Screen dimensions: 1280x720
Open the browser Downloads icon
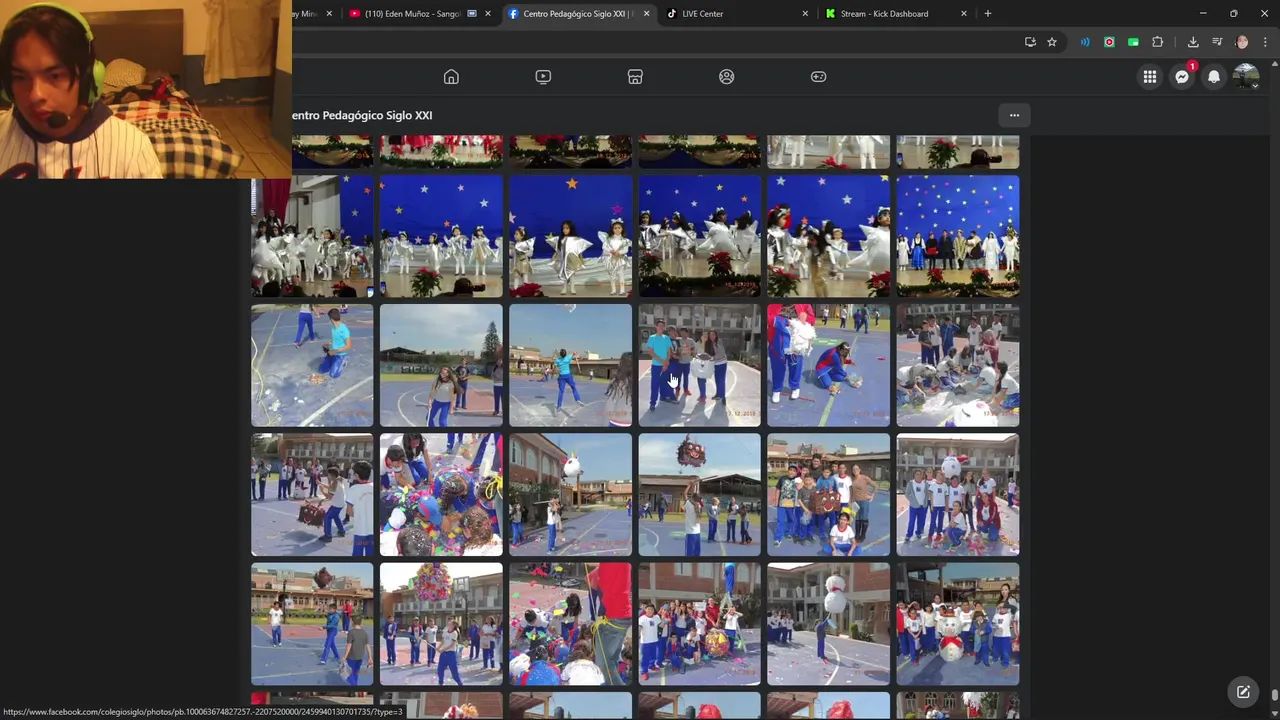pos(1193,42)
